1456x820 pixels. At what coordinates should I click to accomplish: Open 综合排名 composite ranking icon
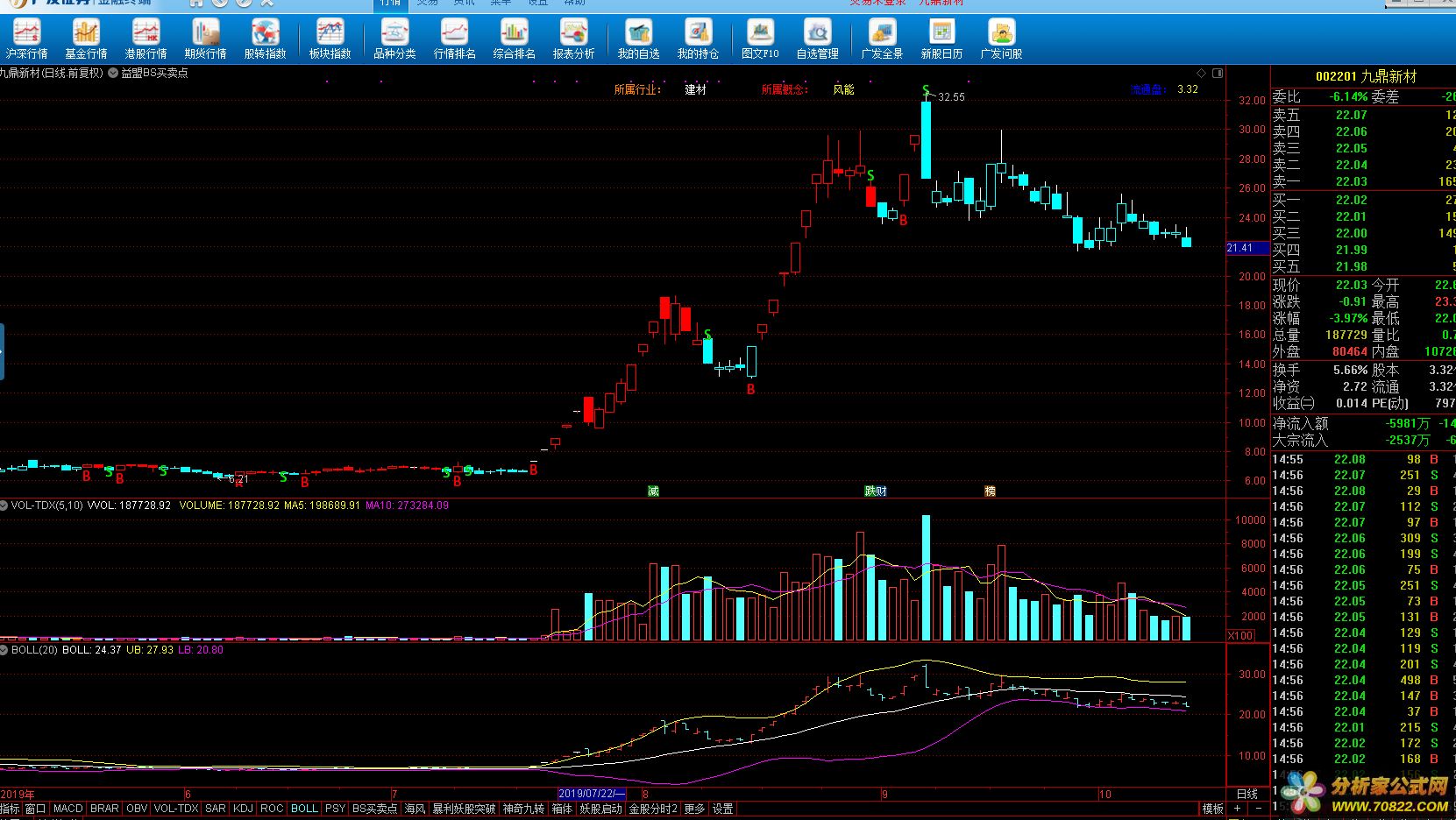tap(515, 39)
